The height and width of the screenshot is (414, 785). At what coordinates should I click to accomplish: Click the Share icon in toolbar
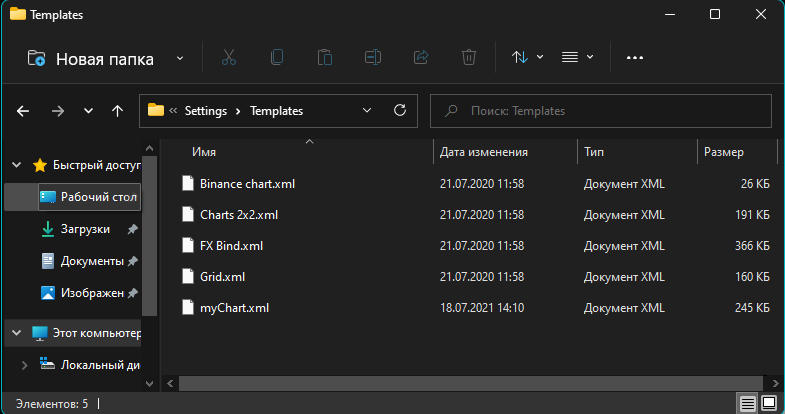[421, 58]
